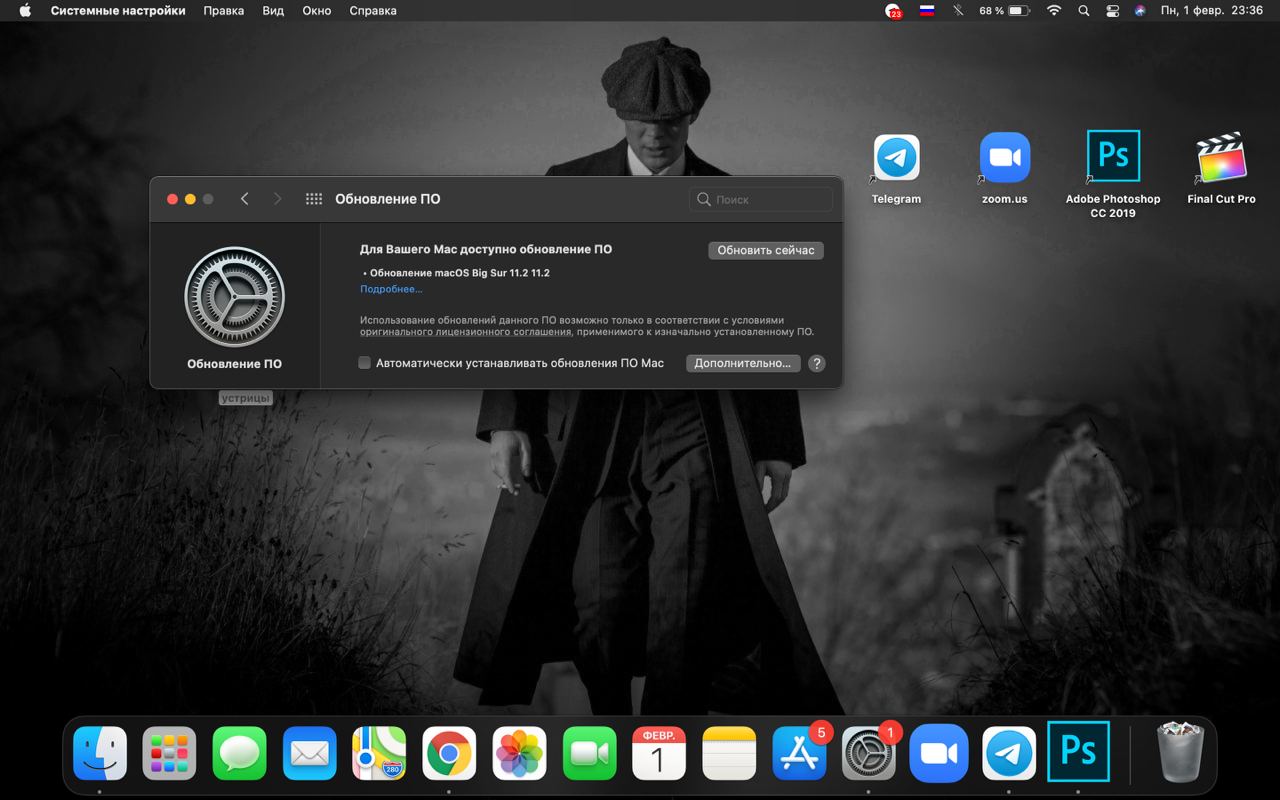Go back in System Preferences

pos(244,199)
